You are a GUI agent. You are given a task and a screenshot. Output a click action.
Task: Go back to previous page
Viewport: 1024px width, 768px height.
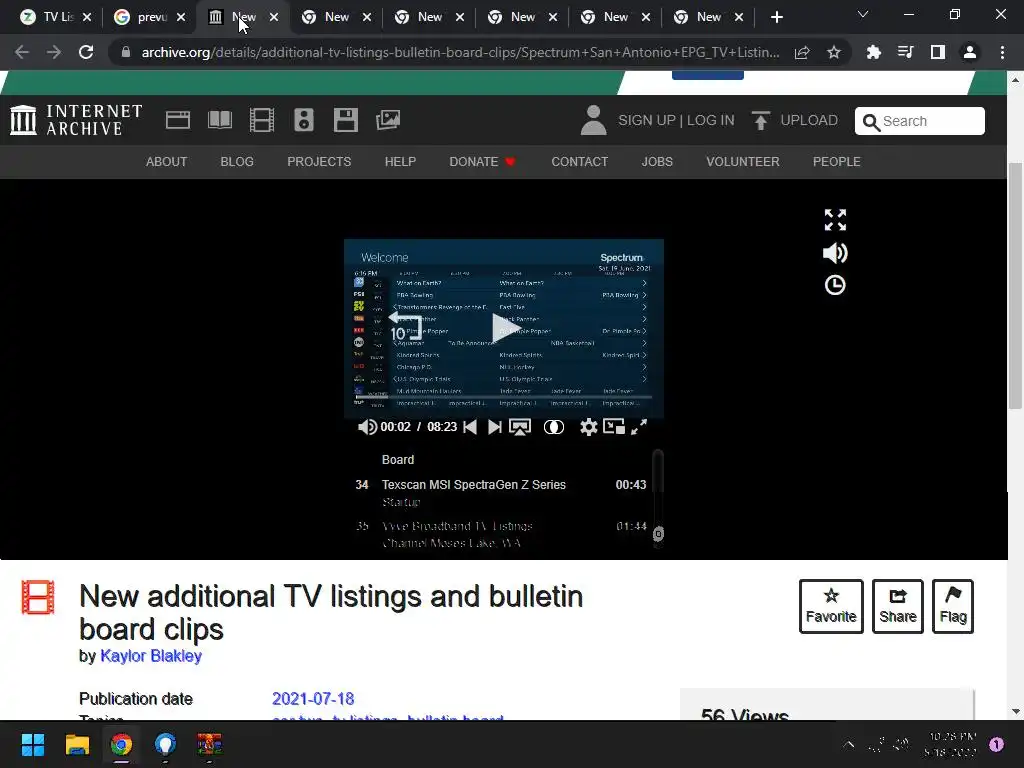tap(22, 52)
